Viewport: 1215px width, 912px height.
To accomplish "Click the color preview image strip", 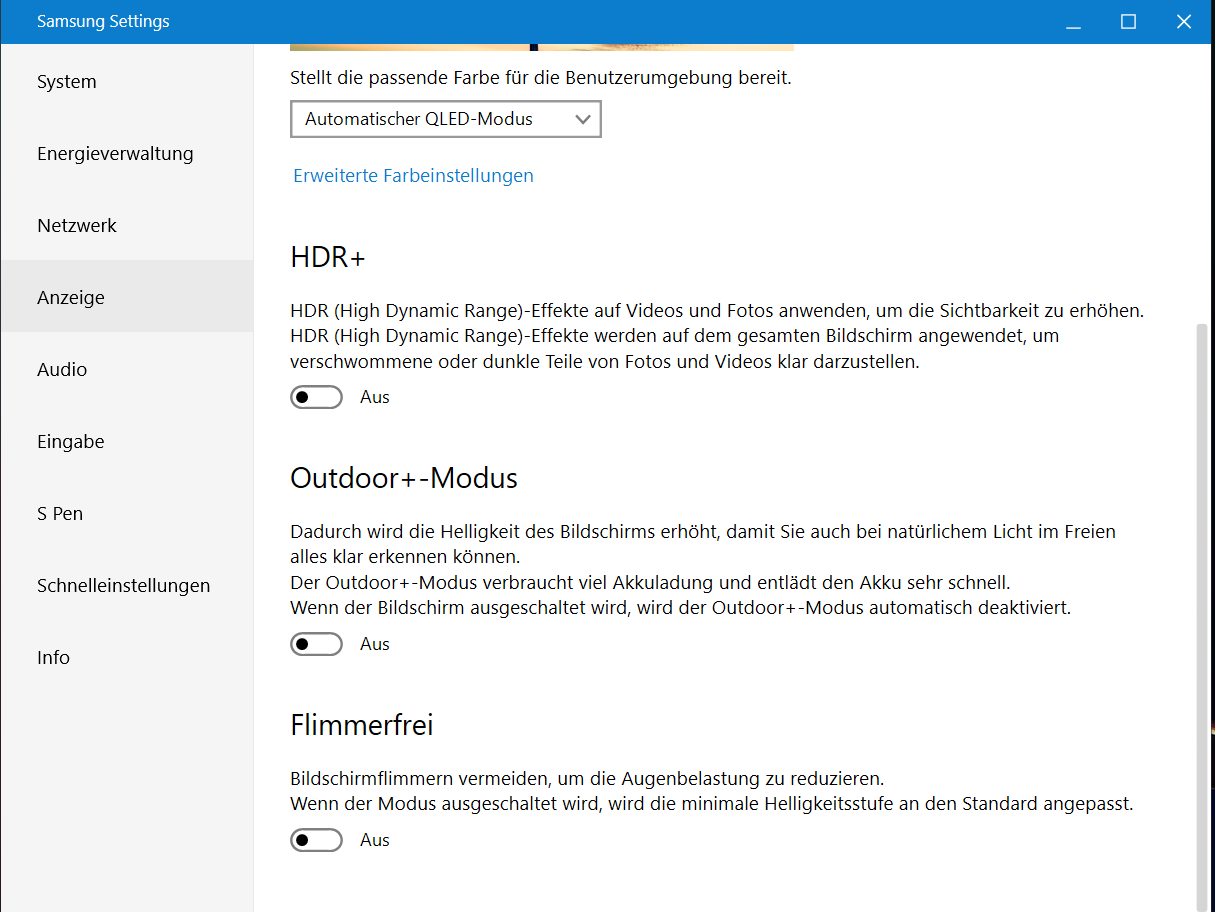I will [x=541, y=46].
